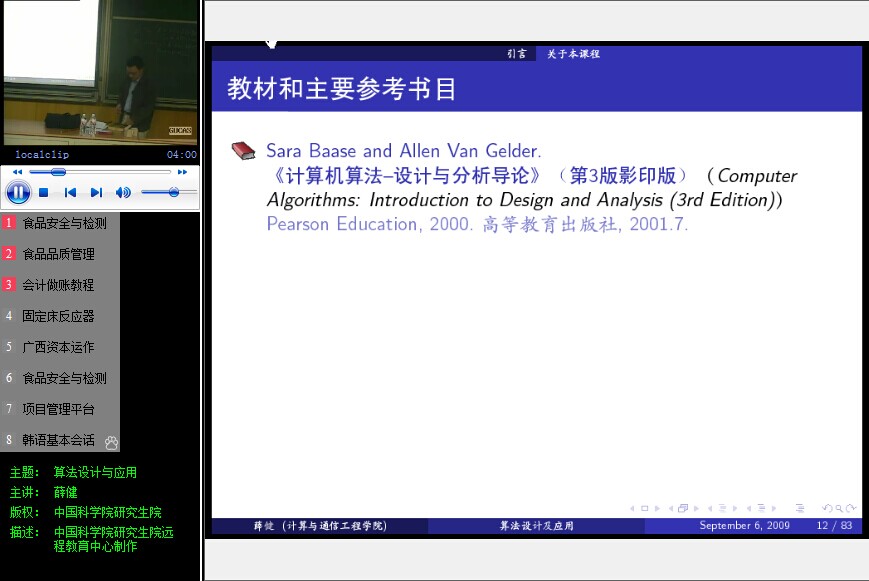The height and width of the screenshot is (581, 869).
Task: Click the 04:00 time display
Action: (x=182, y=155)
